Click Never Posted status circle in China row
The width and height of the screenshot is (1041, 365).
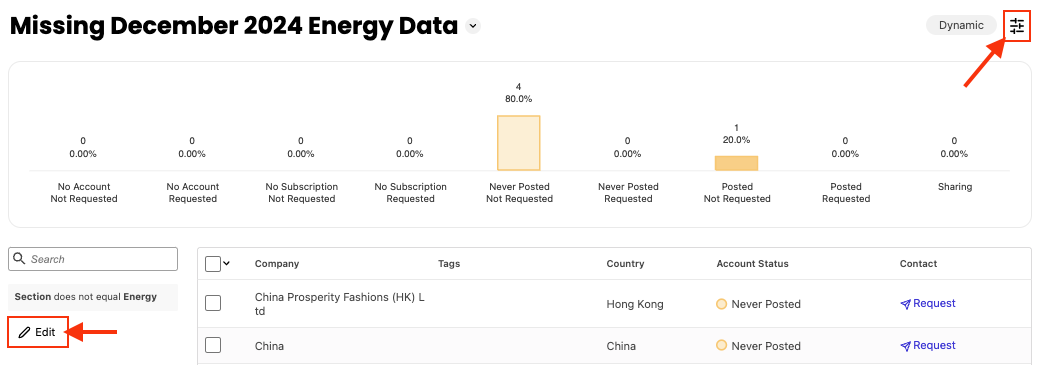(x=722, y=345)
